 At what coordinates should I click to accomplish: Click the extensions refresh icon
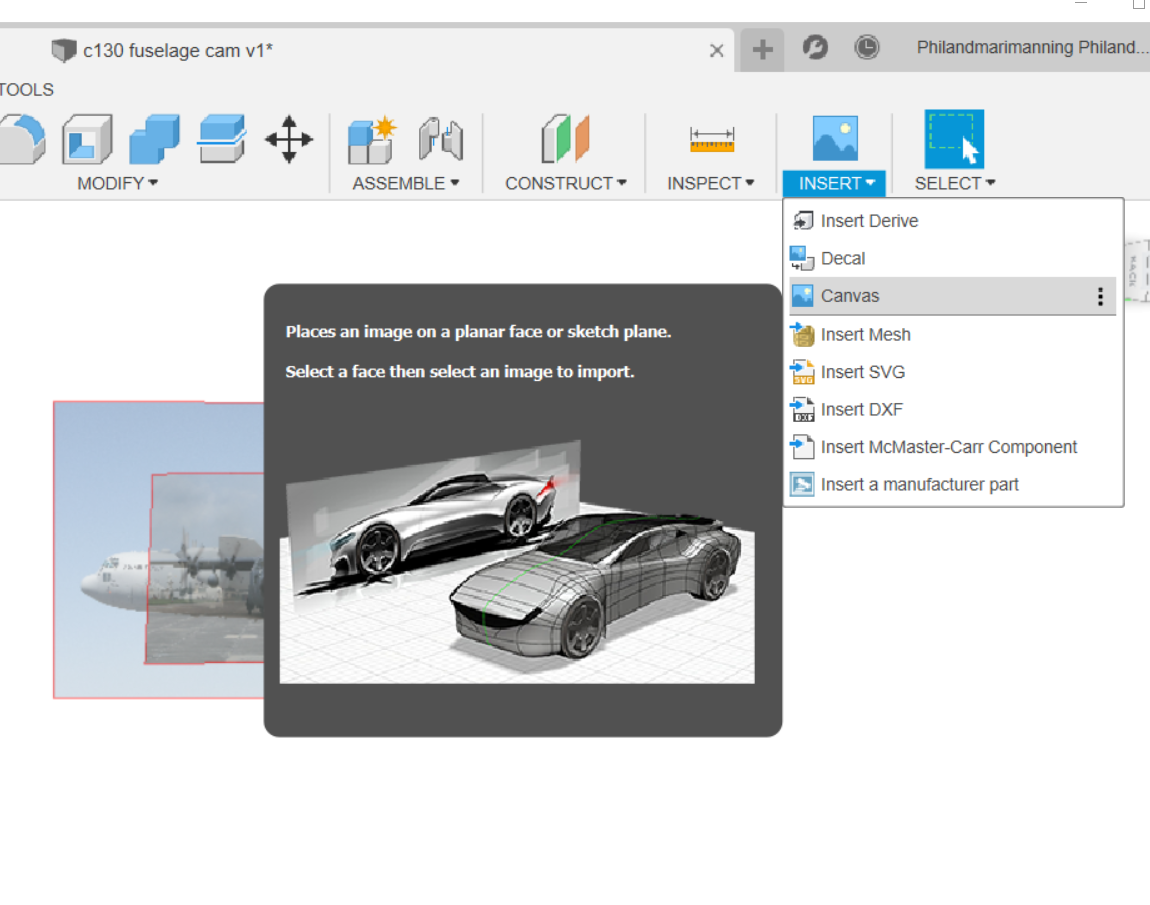coord(815,48)
